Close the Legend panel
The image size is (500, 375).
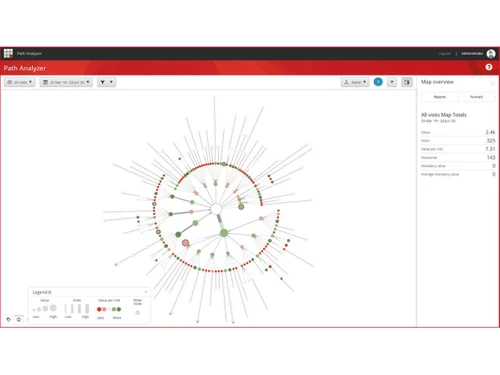point(146,292)
